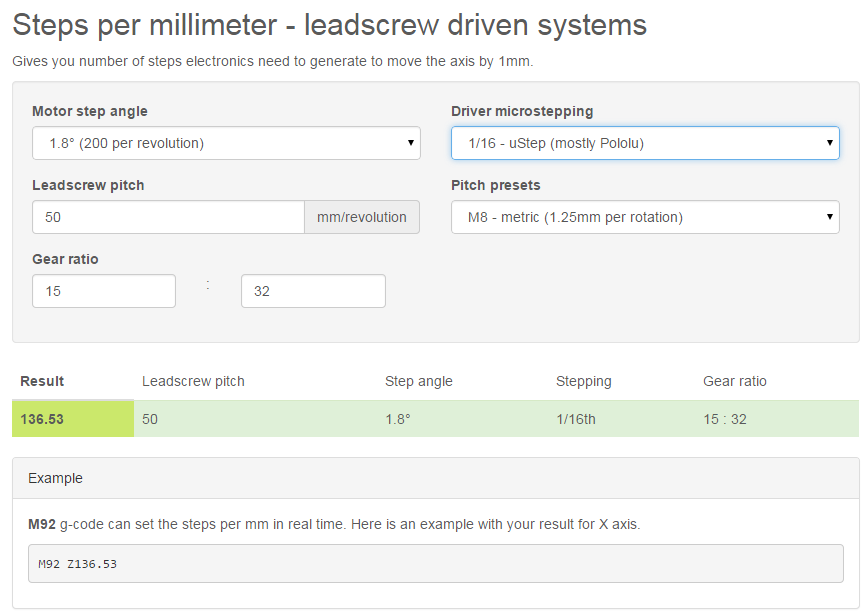The width and height of the screenshot is (861, 611).
Task: Open the Pitch presets dropdown
Action: click(x=644, y=217)
